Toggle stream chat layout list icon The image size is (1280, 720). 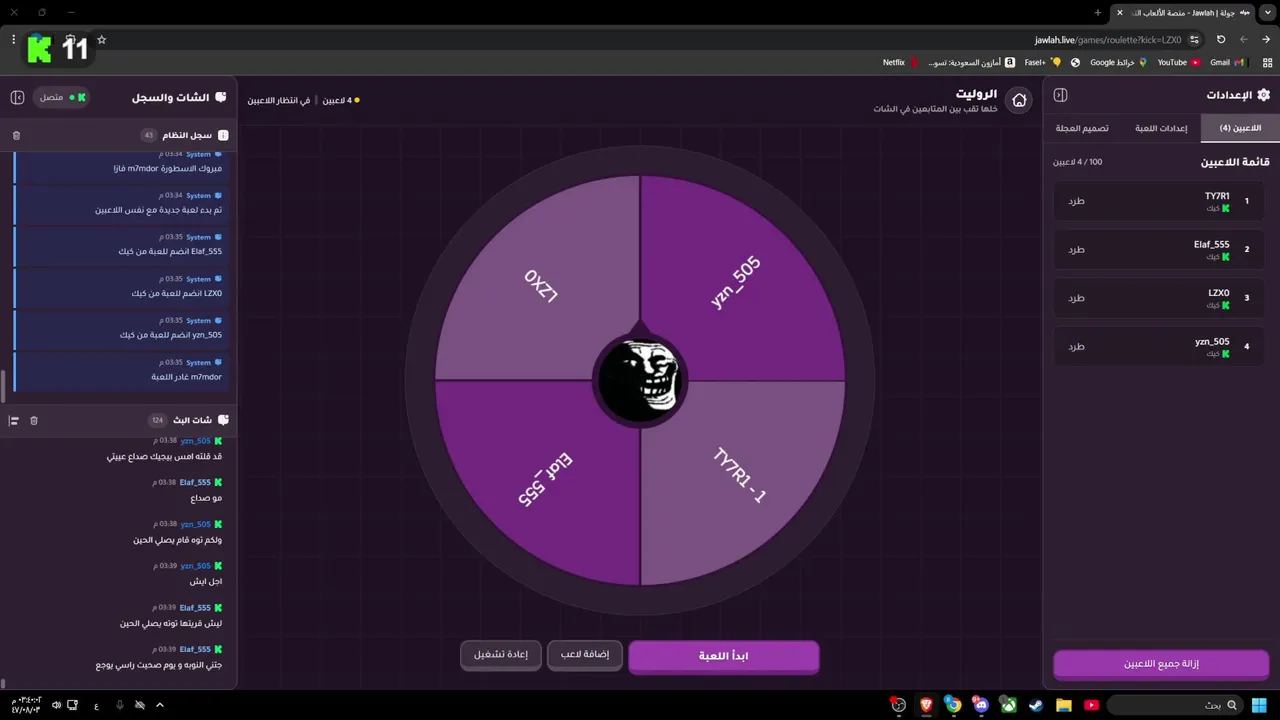coord(14,420)
